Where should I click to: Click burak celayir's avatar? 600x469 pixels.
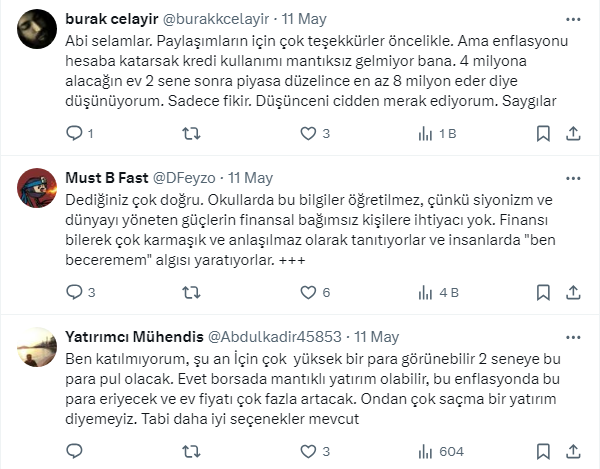pyautogui.click(x=36, y=31)
